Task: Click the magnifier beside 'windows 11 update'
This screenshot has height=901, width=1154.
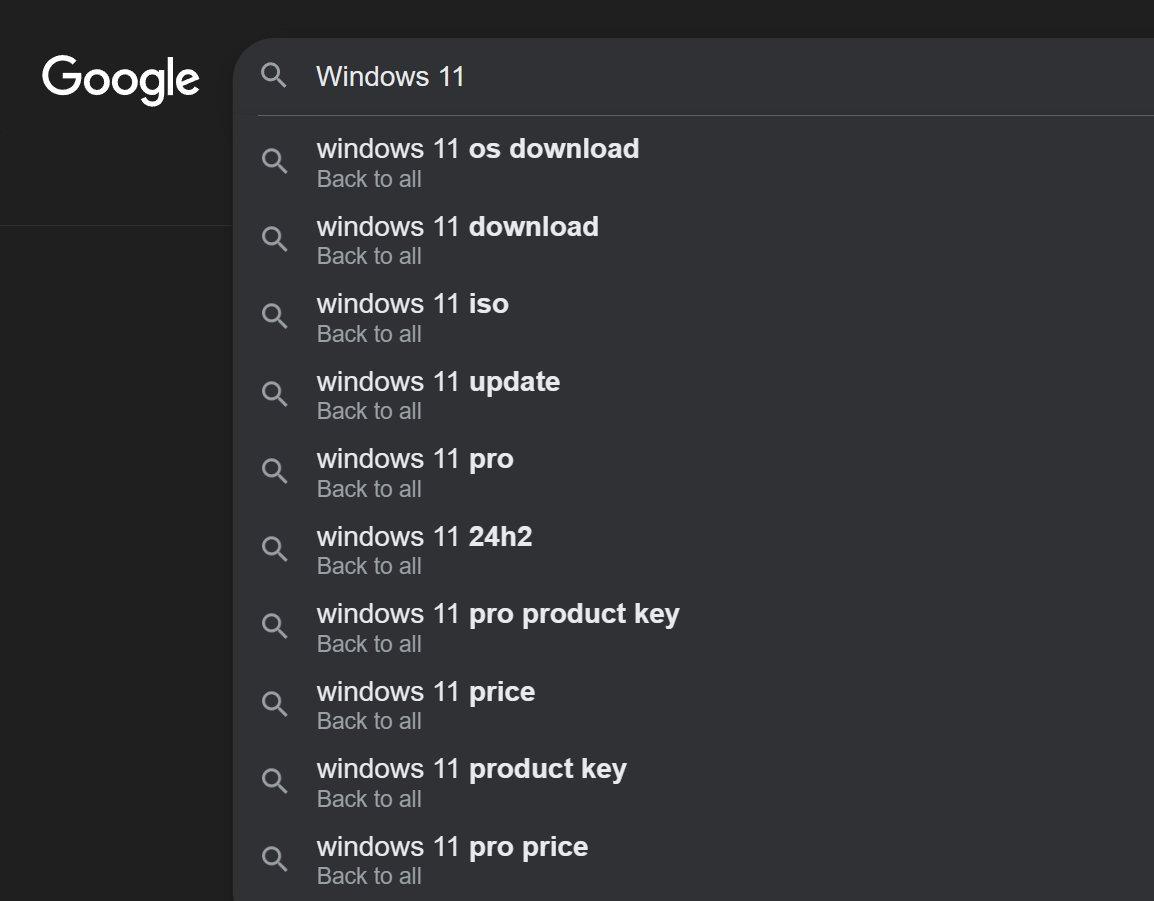Action: 275,394
